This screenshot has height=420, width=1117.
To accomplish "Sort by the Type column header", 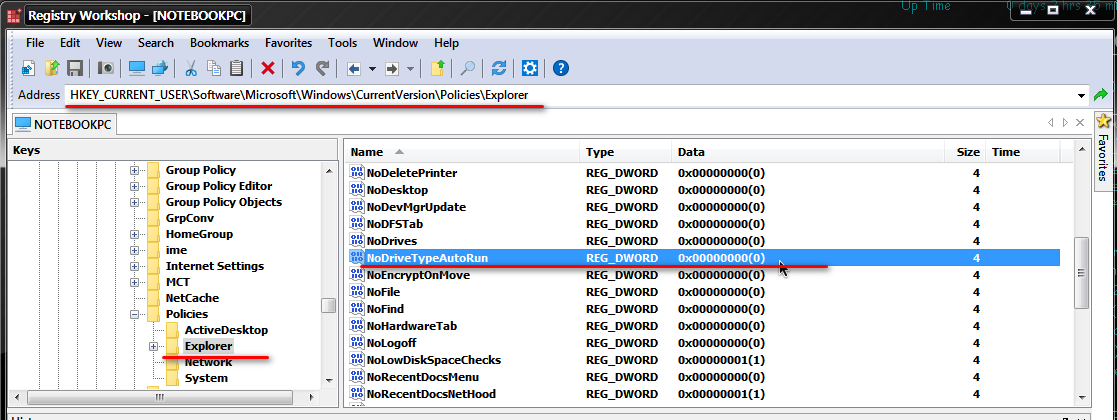I will point(625,152).
